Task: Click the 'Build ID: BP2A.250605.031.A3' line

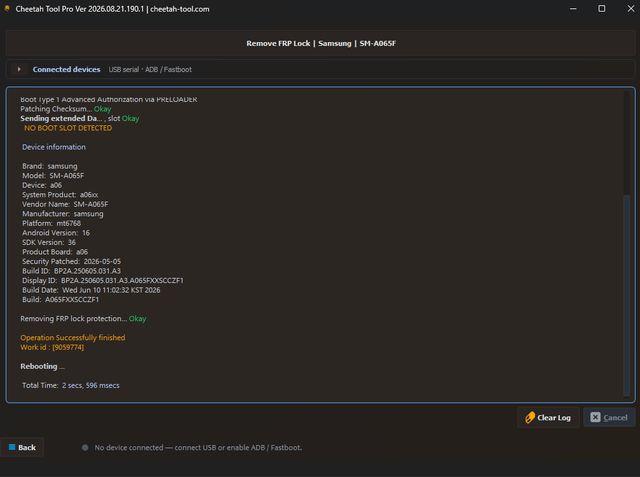Action: tap(71, 271)
